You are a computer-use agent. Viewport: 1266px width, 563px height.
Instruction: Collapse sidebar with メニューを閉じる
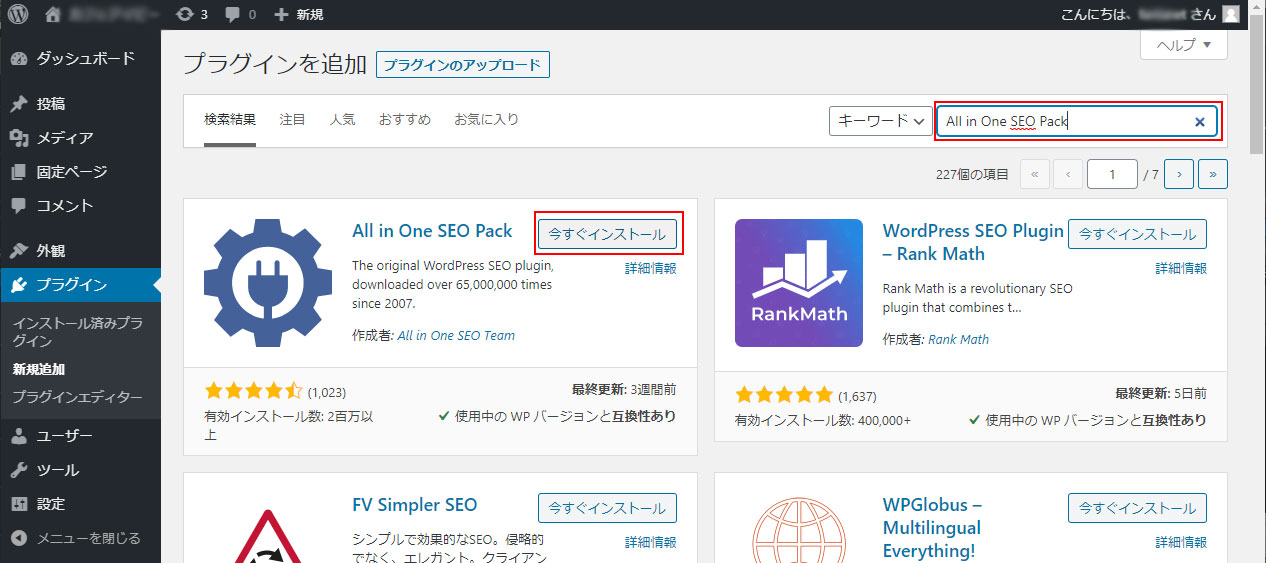tap(80, 538)
